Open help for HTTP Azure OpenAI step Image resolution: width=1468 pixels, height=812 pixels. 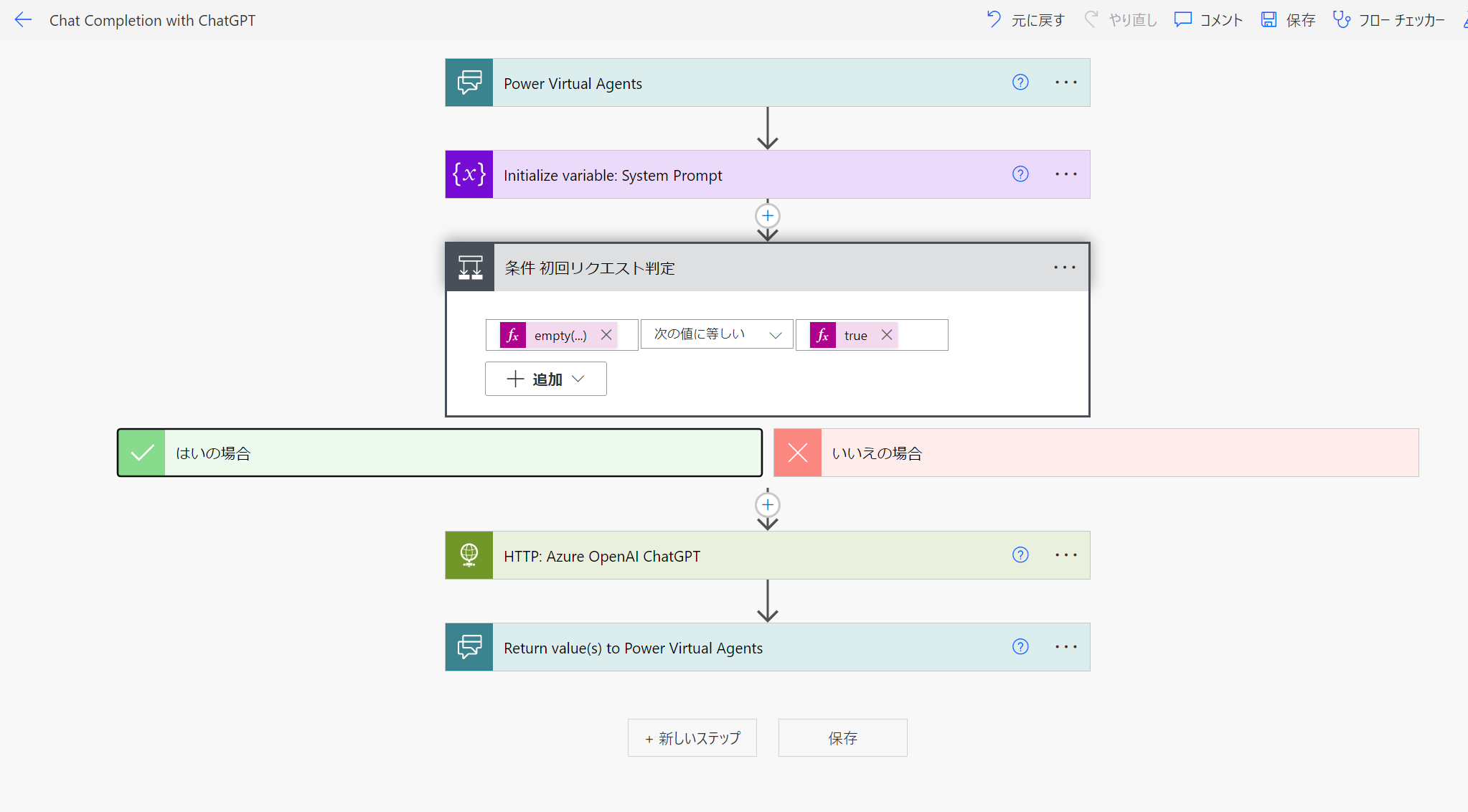click(x=1020, y=555)
